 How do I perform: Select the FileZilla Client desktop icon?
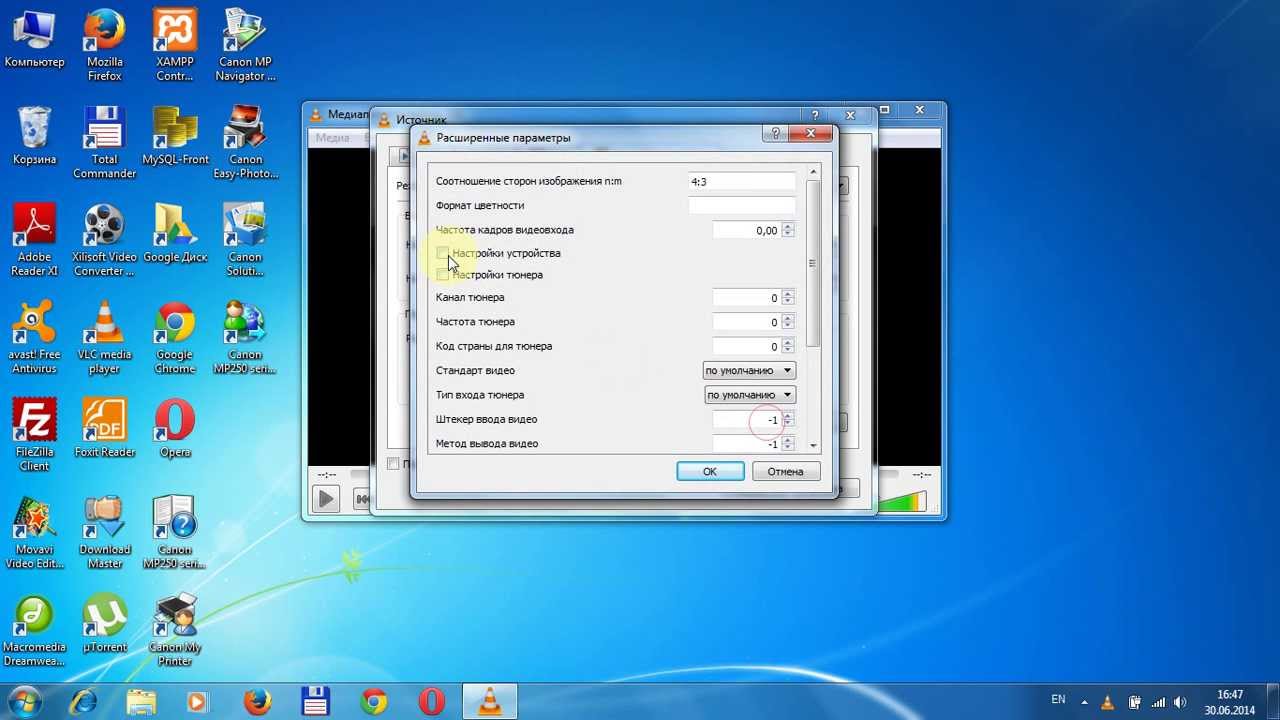(34, 435)
